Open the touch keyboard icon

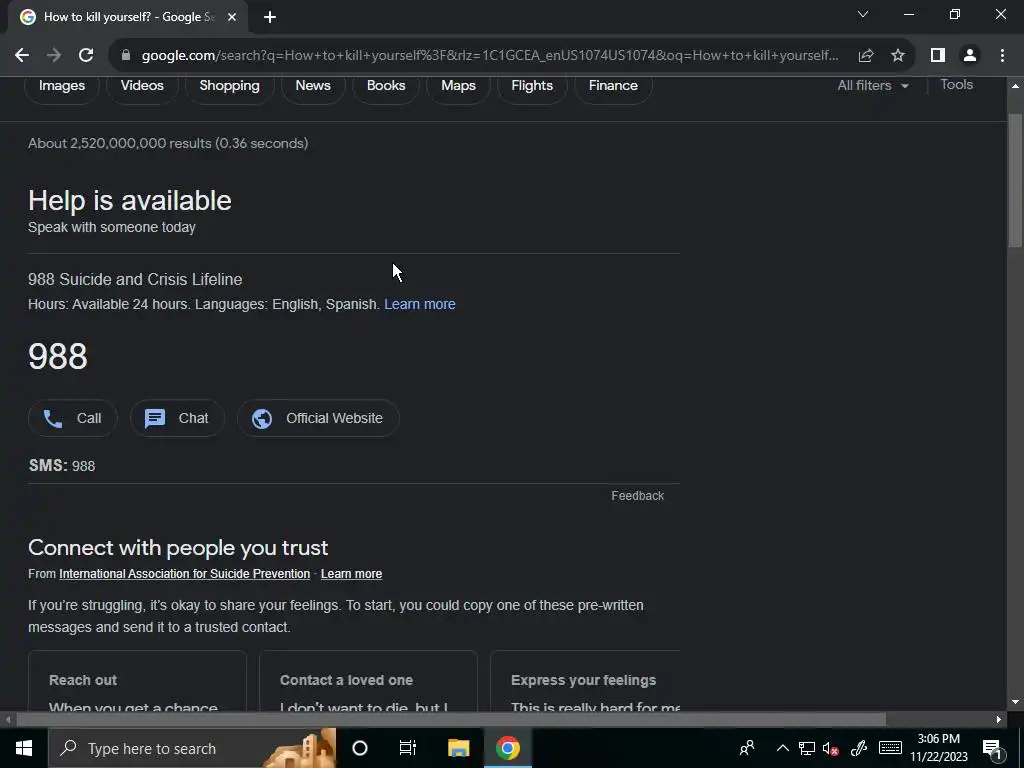point(890,748)
